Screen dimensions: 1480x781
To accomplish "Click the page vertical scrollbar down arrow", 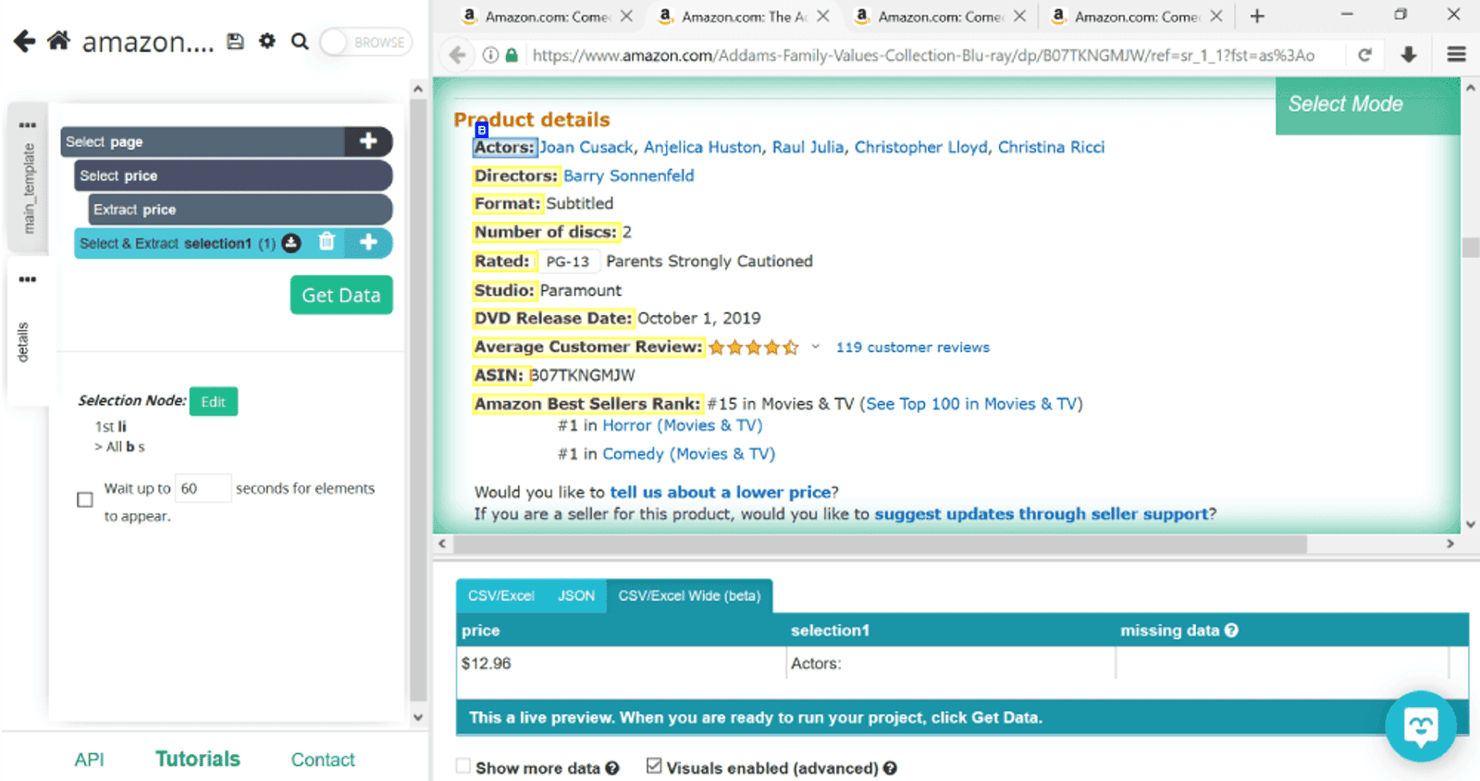I will (x=1470, y=524).
